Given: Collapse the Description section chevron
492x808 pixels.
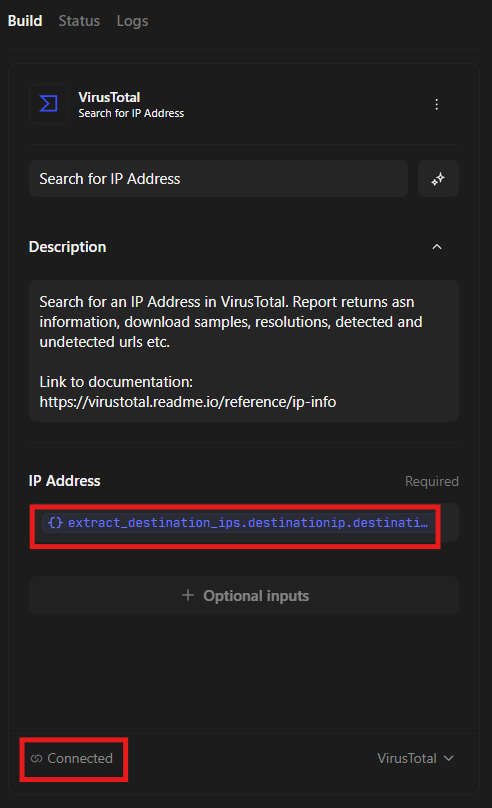Looking at the screenshot, I should [437, 247].
